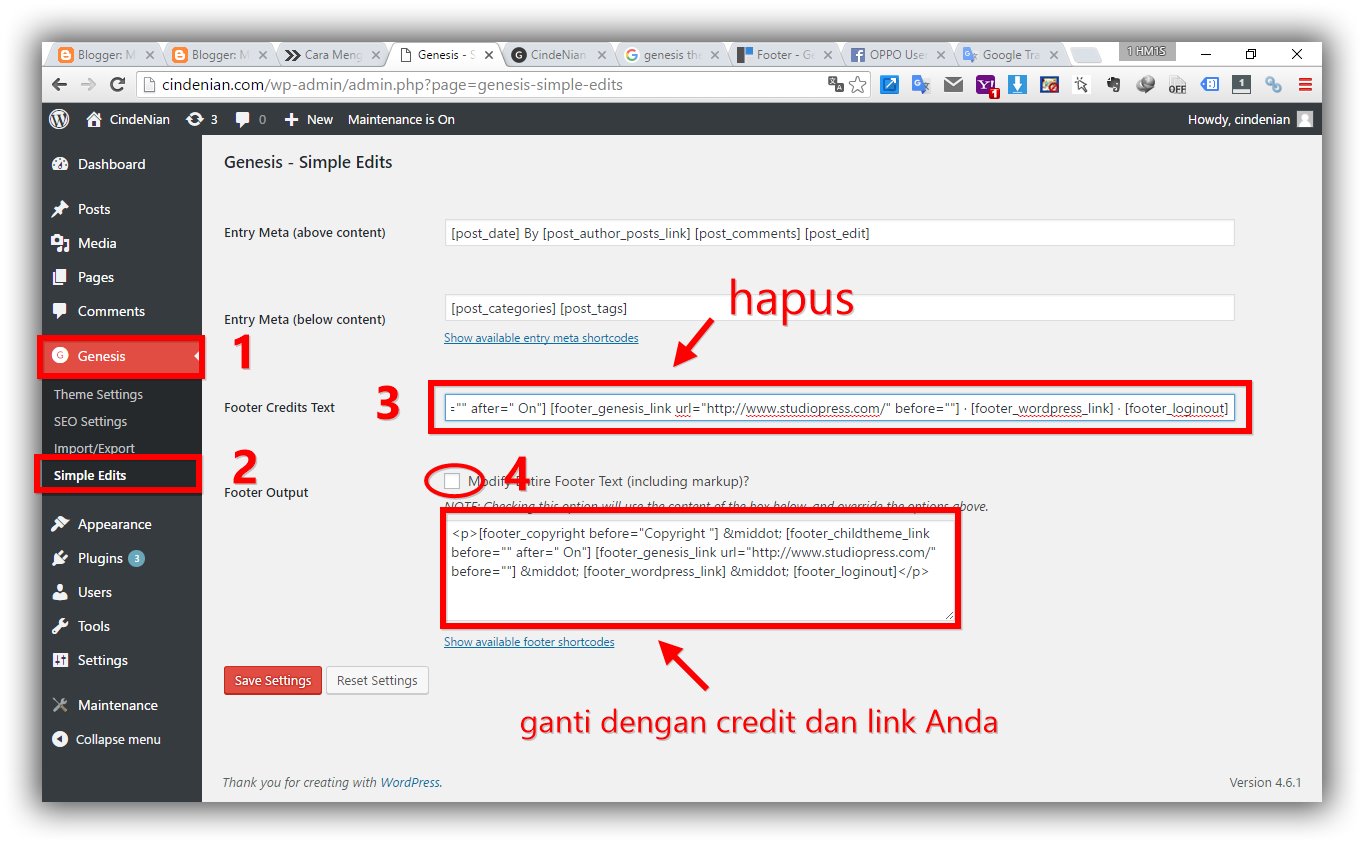
Task: Click the browser address bar URL
Action: (x=392, y=85)
